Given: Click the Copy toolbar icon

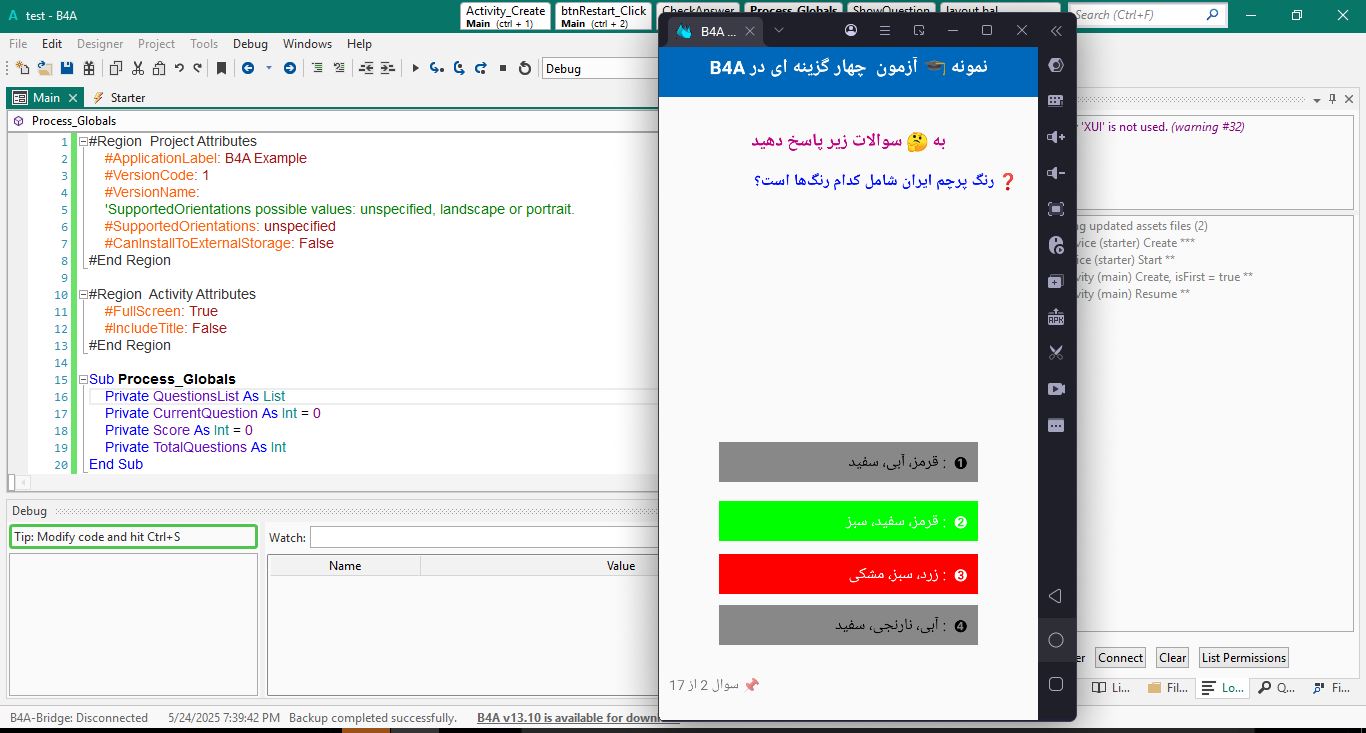Looking at the screenshot, I should pos(116,68).
